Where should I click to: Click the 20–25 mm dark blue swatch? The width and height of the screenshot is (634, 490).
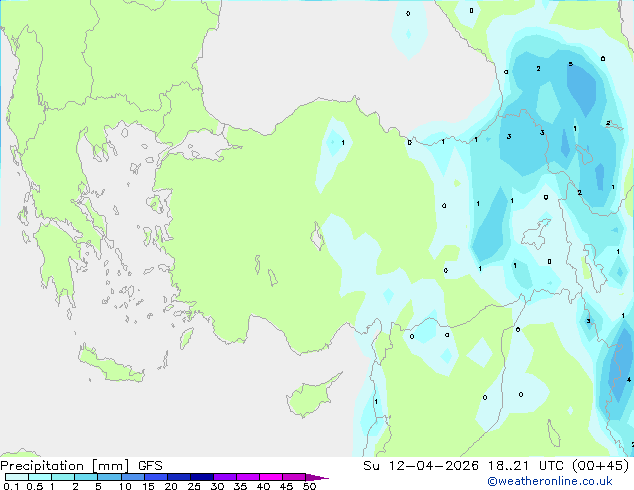coord(179,477)
